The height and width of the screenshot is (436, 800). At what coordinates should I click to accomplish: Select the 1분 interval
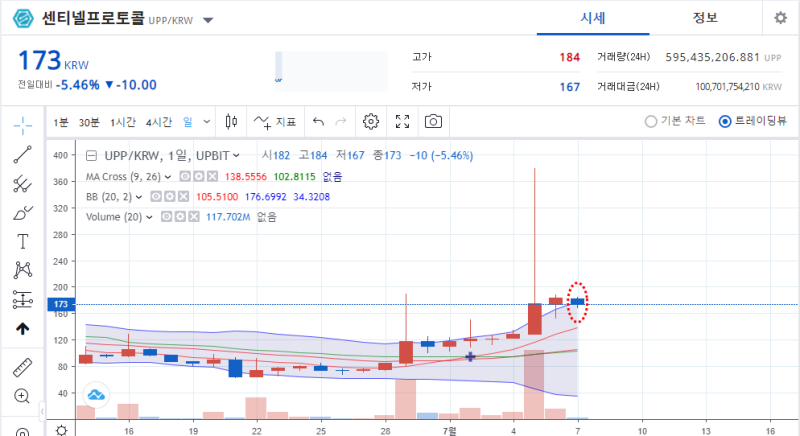pyautogui.click(x=61, y=122)
